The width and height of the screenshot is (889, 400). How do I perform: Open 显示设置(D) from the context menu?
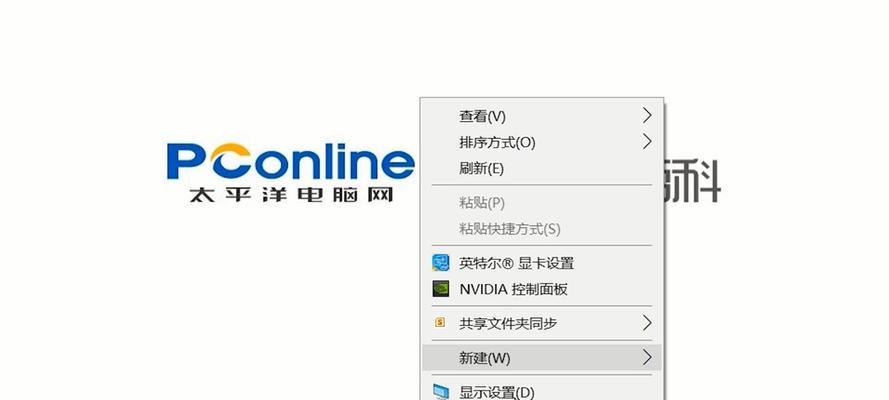[541, 392]
